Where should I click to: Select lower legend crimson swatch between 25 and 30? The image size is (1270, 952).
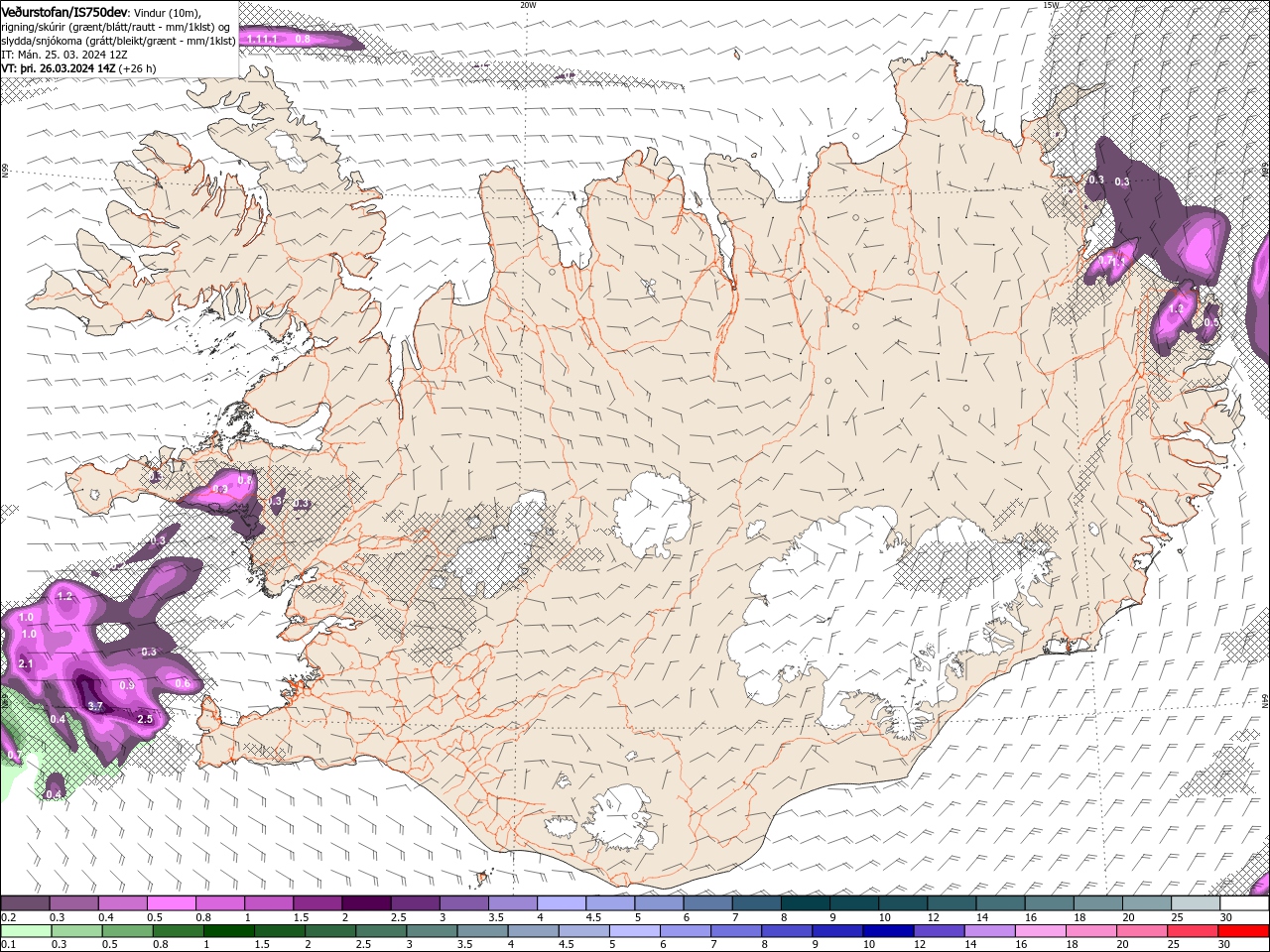click(1194, 930)
